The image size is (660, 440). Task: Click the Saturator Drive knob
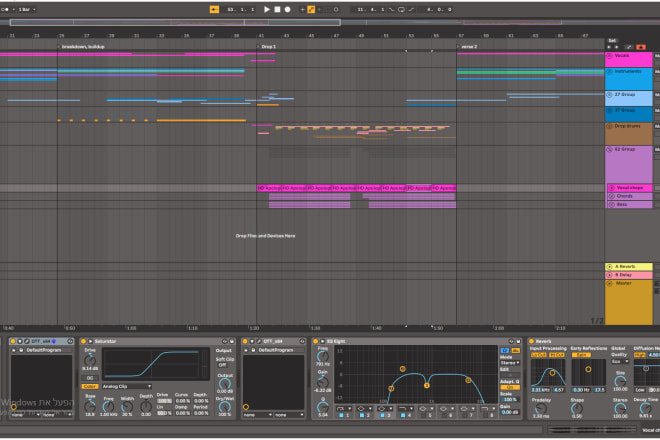pyautogui.click(x=90, y=360)
